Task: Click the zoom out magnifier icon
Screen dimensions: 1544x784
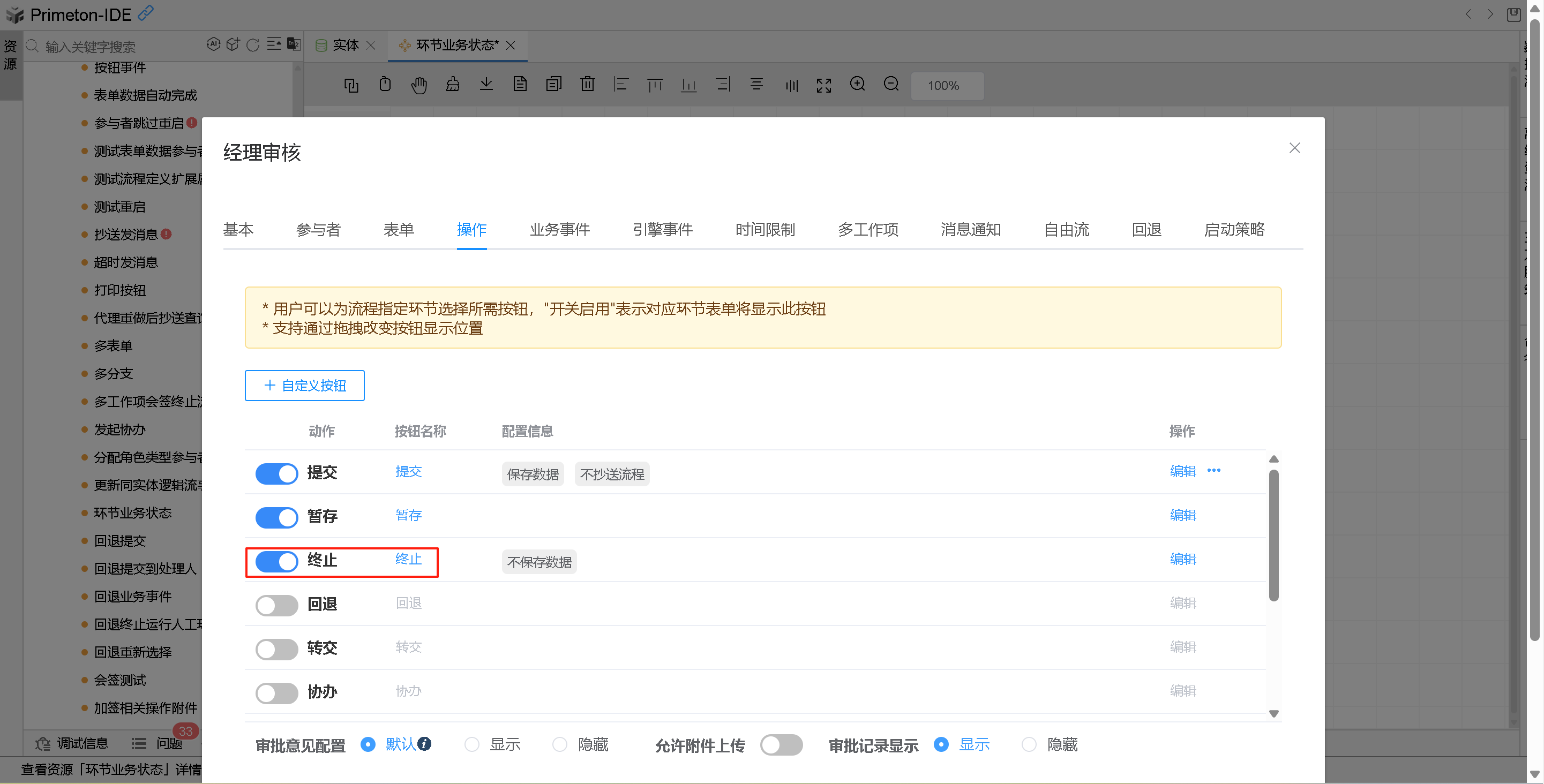Action: pyautogui.click(x=891, y=85)
